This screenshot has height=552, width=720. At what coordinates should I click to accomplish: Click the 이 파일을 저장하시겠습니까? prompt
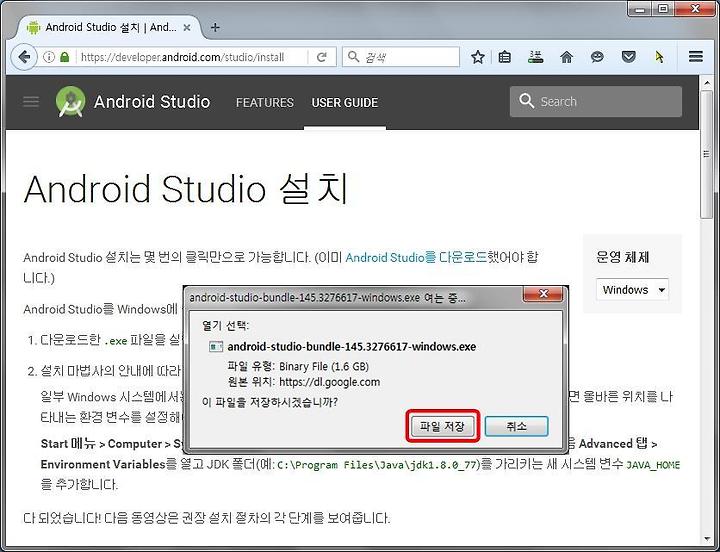click(x=270, y=402)
